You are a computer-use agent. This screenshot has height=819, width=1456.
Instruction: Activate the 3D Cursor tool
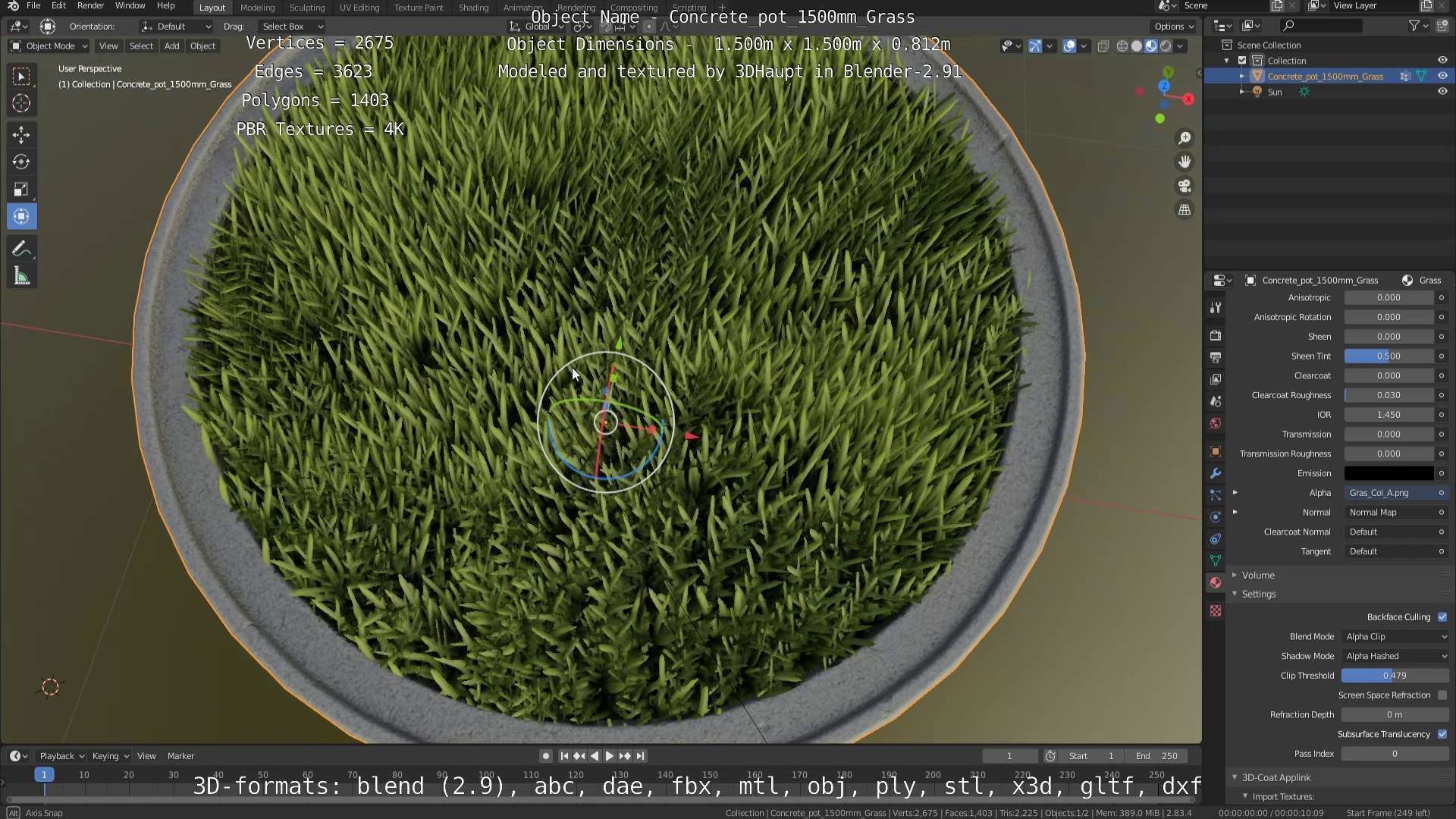click(x=21, y=103)
